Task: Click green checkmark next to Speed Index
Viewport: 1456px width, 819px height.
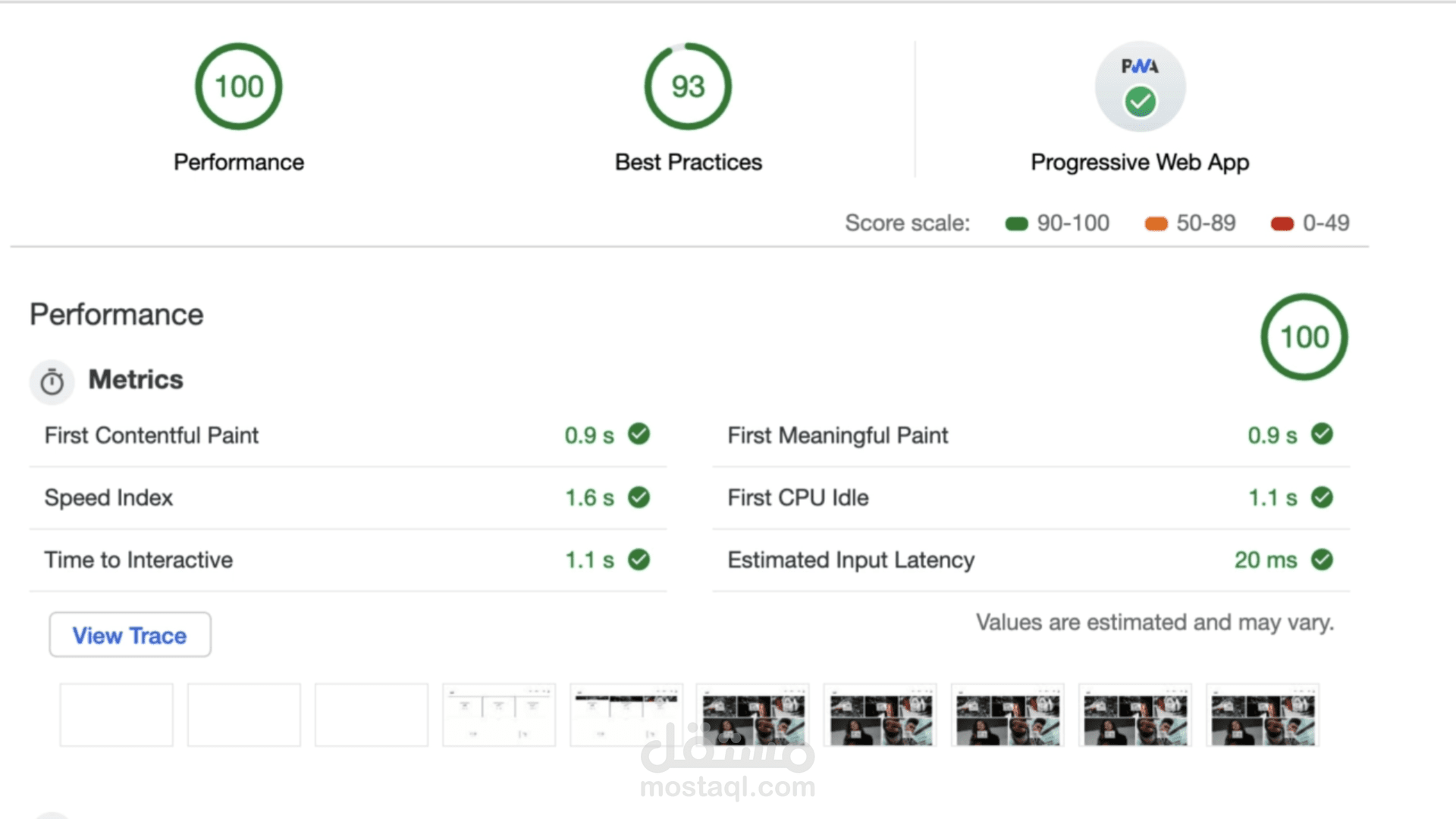Action: pos(639,497)
